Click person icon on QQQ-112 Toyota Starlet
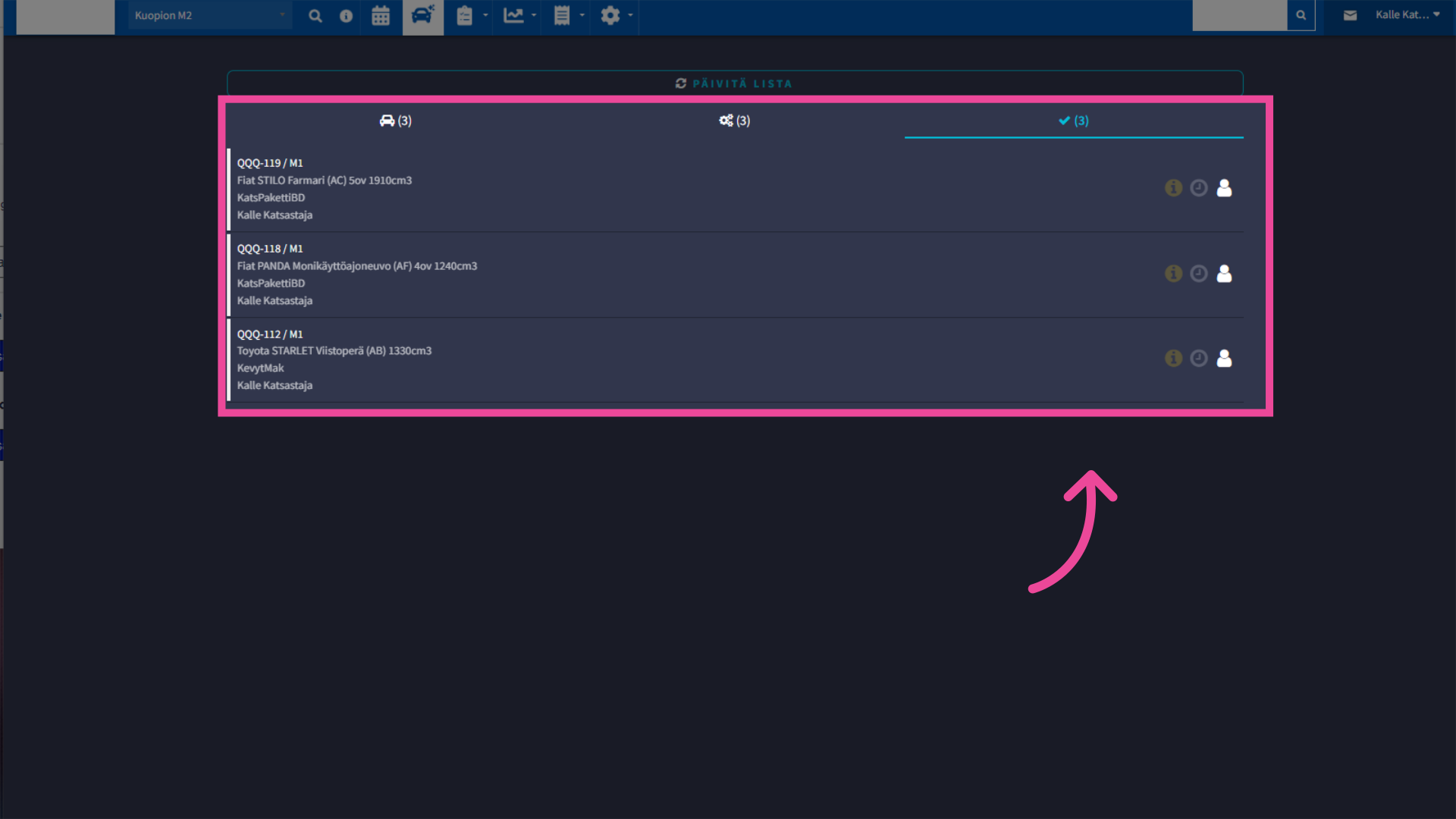Screen dimensions: 1456x819 pyautogui.click(x=1224, y=358)
